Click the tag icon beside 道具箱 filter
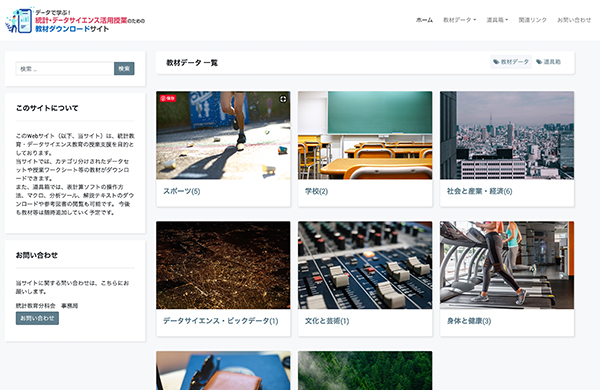Image resolution: width=600 pixels, height=390 pixels. pos(539,62)
